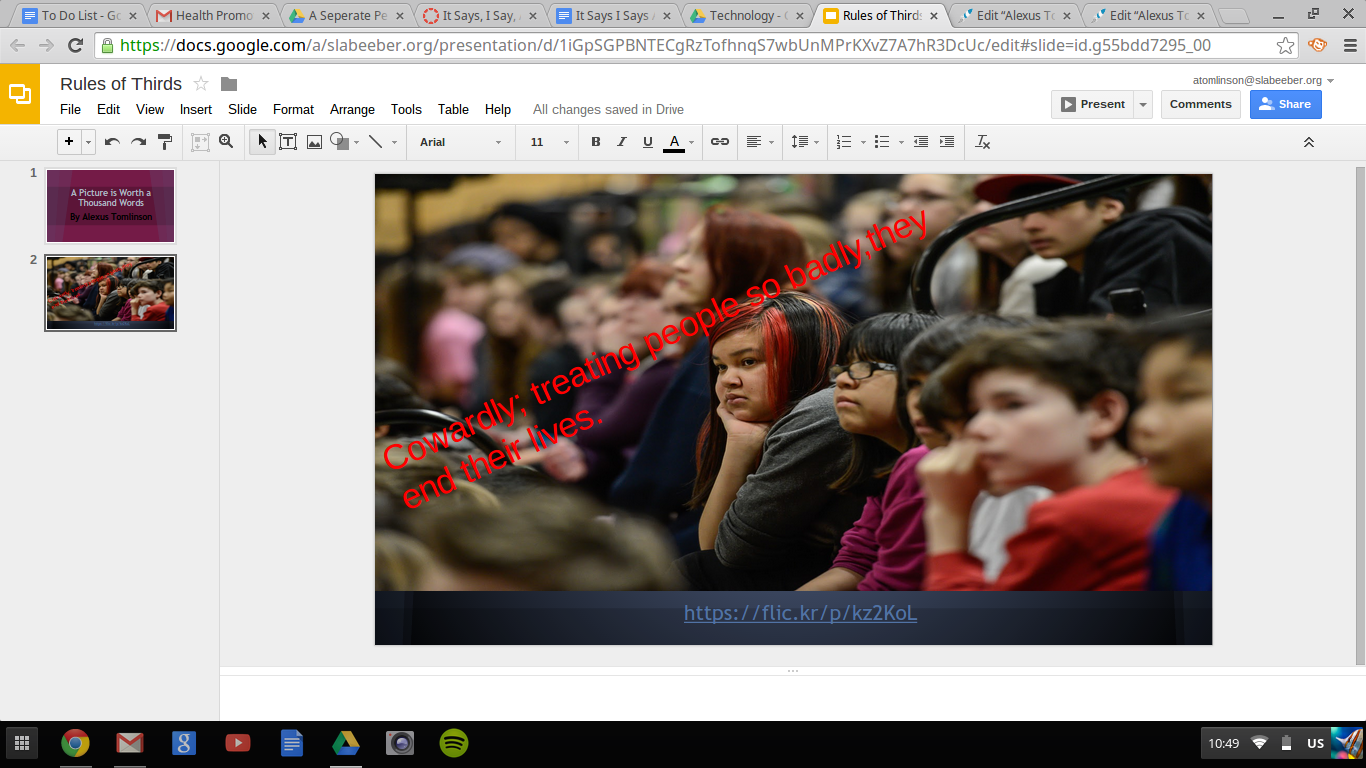Click the clear formatting icon

(x=983, y=142)
